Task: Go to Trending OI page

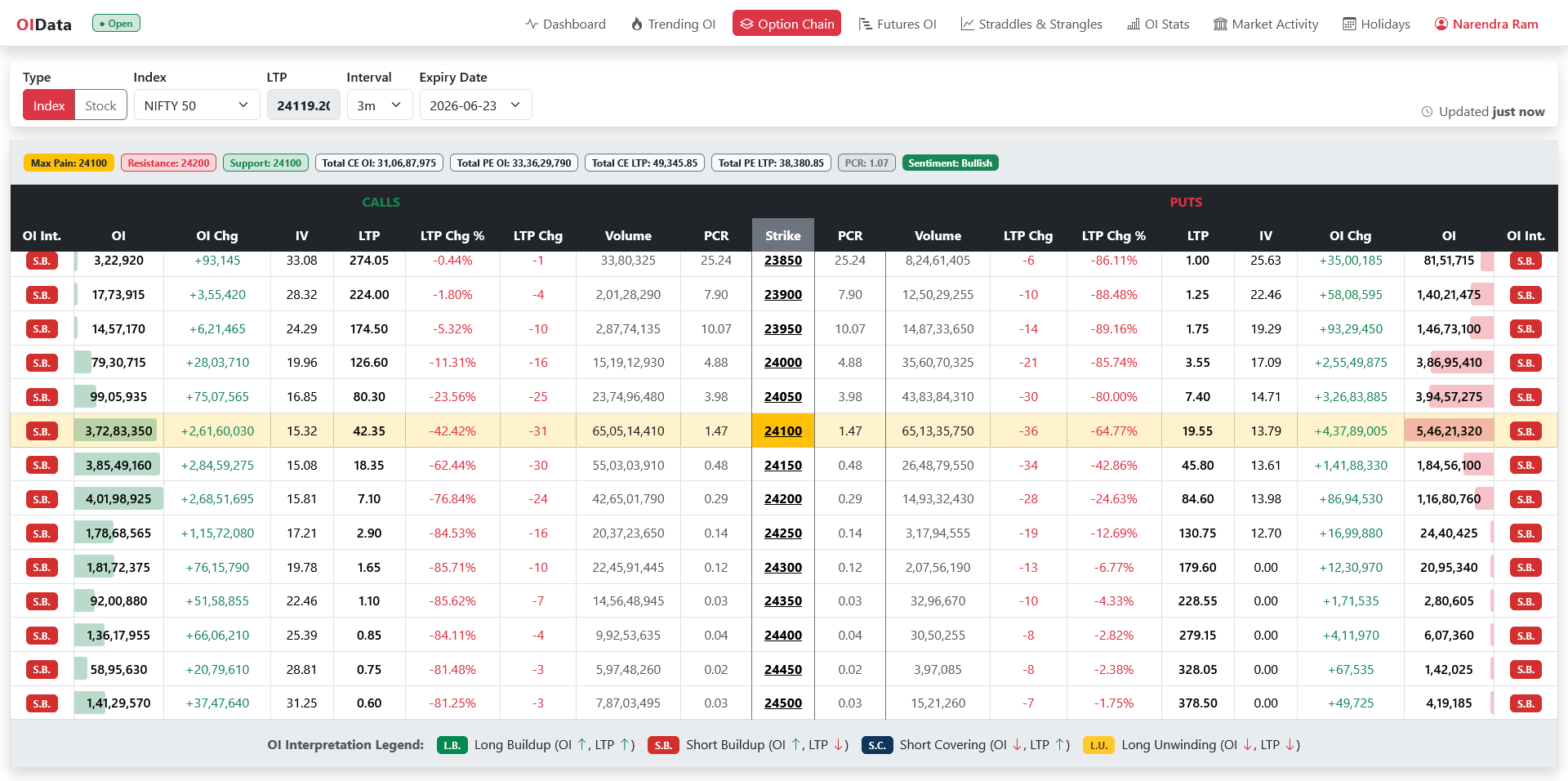Action: pos(673,24)
